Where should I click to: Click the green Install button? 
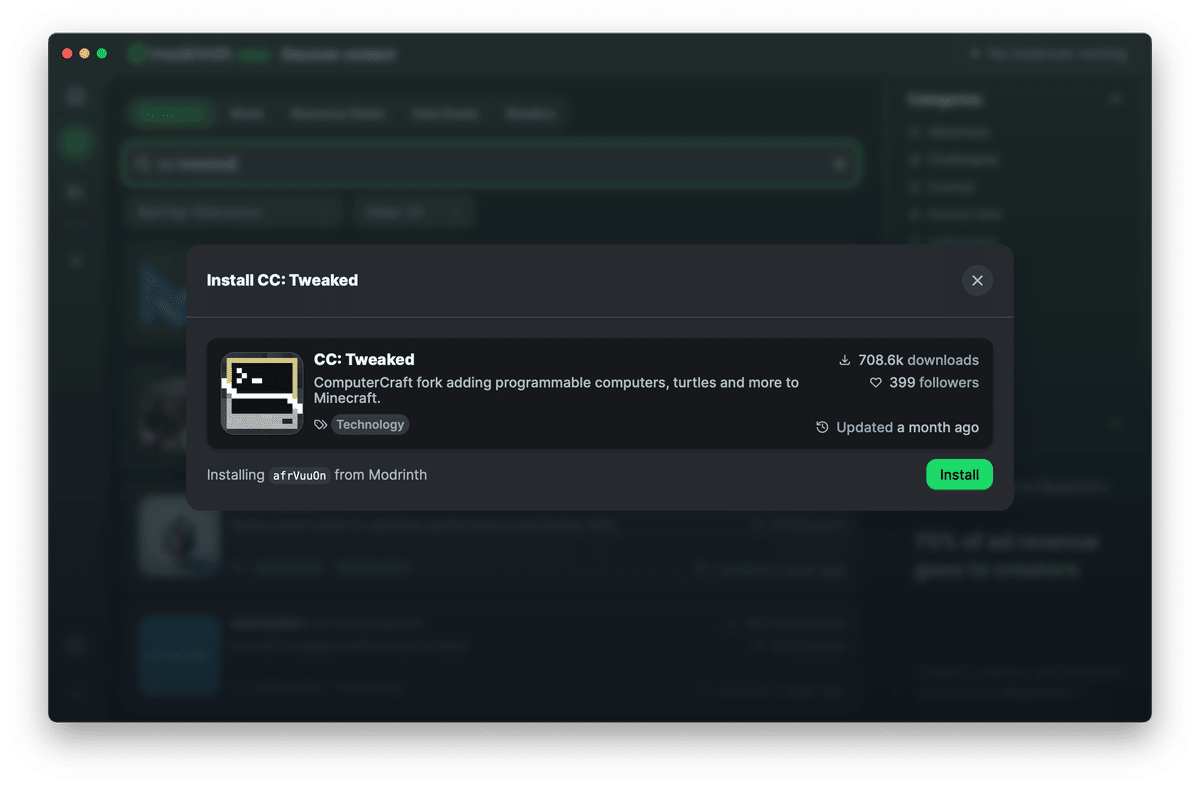(x=959, y=475)
